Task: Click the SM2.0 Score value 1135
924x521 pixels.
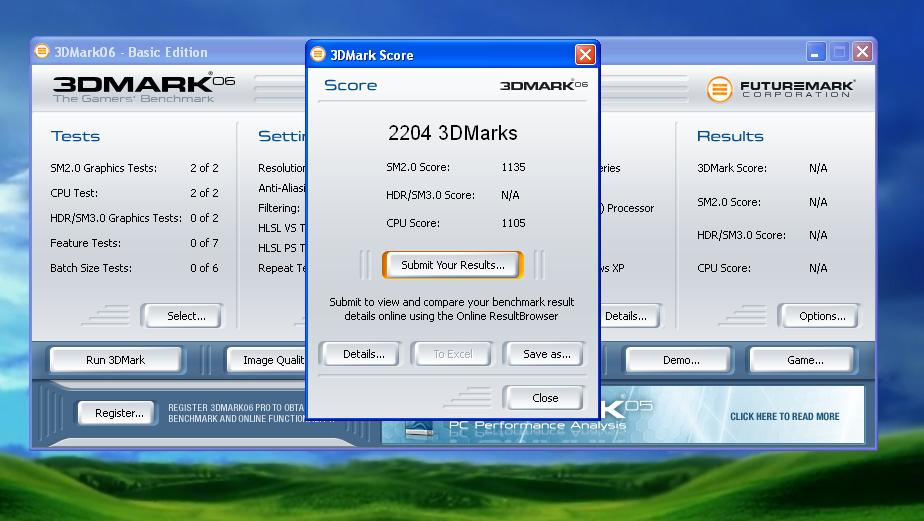Action: [513, 167]
